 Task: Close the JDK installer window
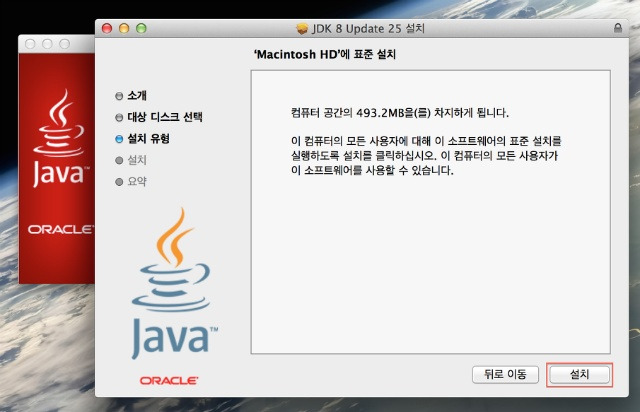pyautogui.click(x=107, y=28)
